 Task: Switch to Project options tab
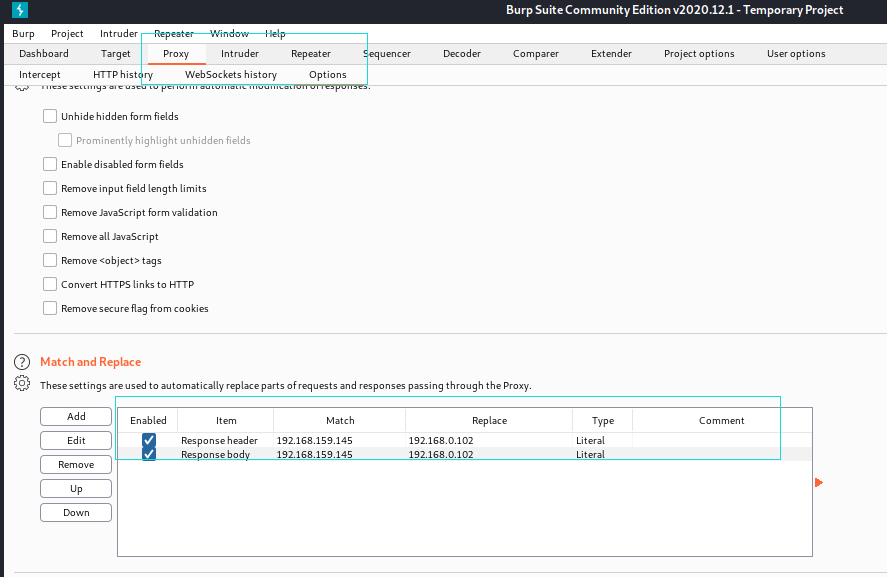pos(699,54)
